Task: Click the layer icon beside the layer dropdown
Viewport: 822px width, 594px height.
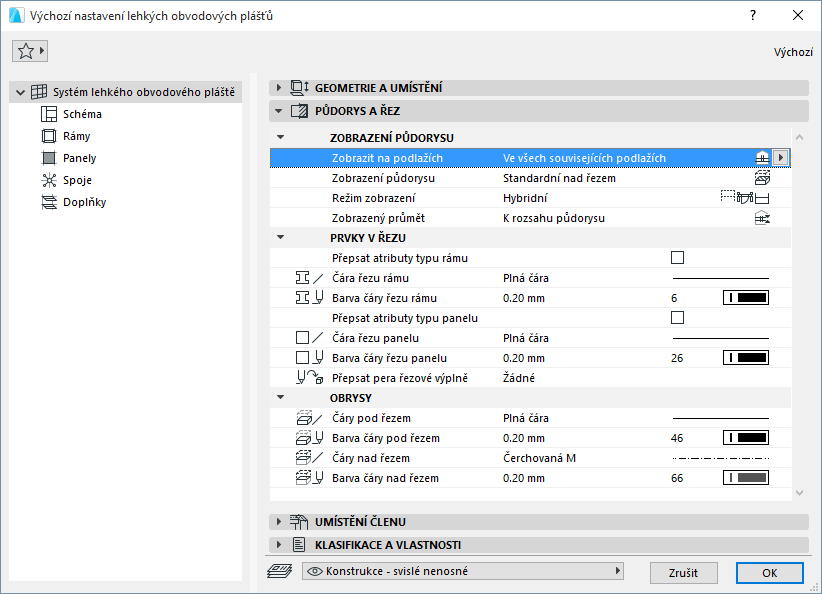Action: (x=279, y=571)
